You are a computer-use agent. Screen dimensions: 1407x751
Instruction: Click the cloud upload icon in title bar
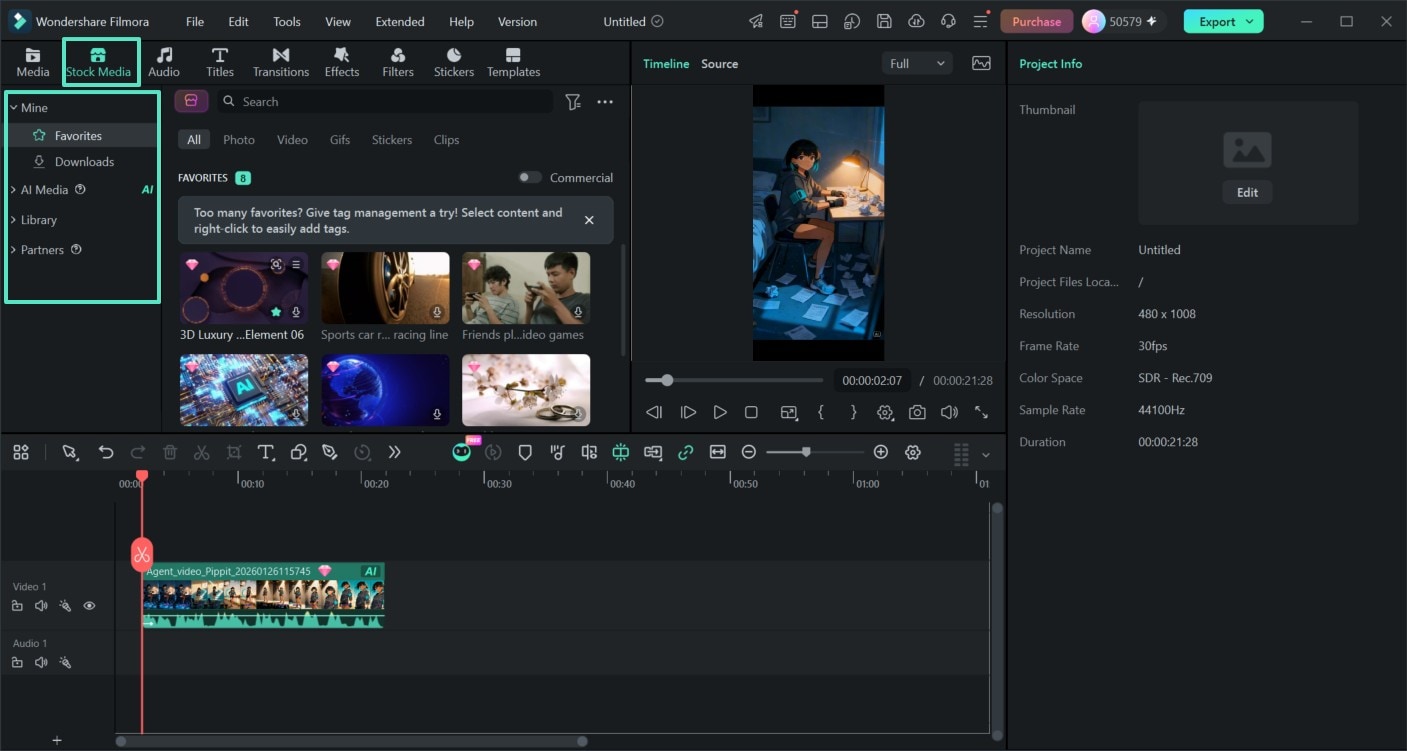(x=916, y=21)
